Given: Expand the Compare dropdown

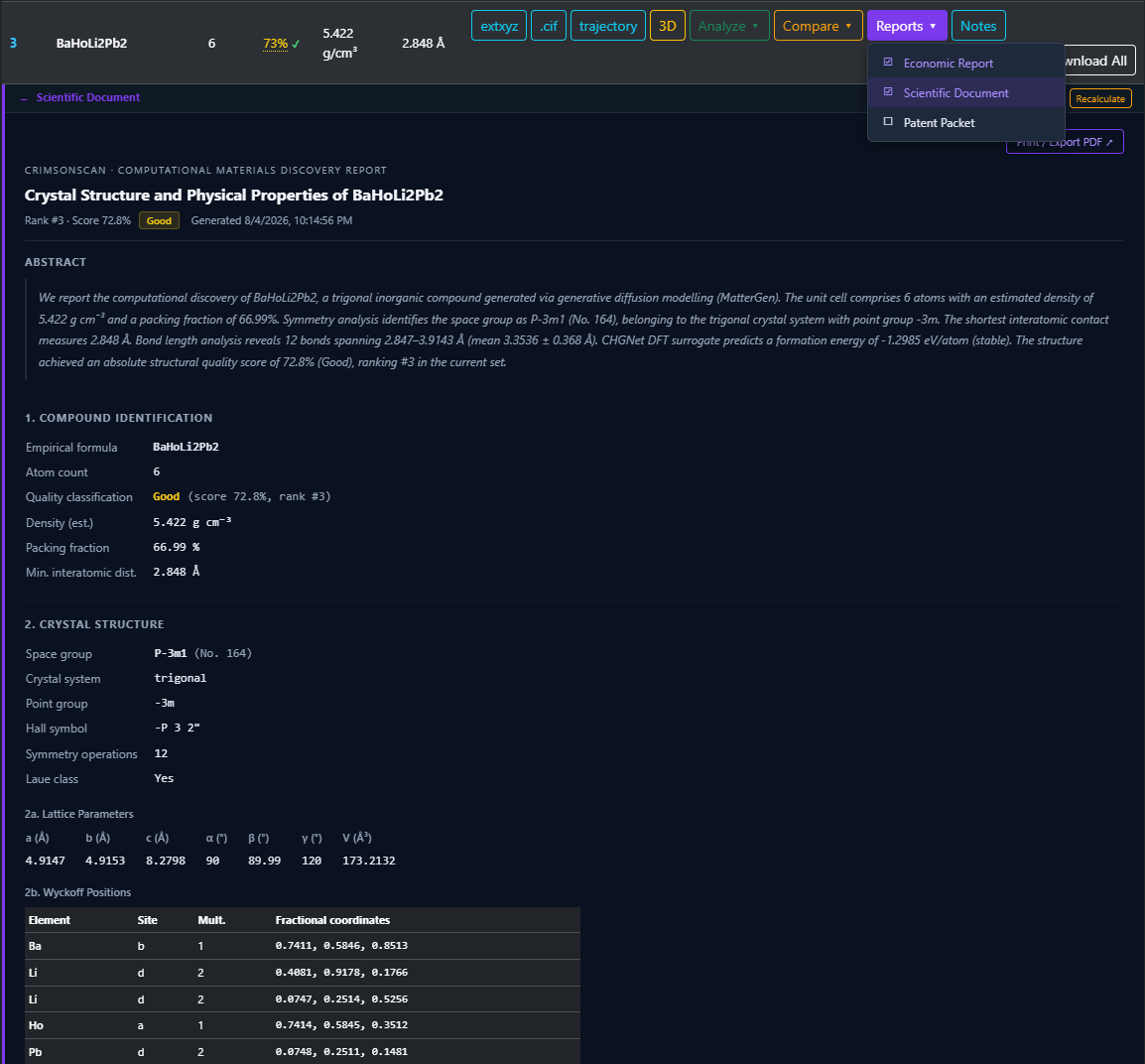Looking at the screenshot, I should pos(818,26).
